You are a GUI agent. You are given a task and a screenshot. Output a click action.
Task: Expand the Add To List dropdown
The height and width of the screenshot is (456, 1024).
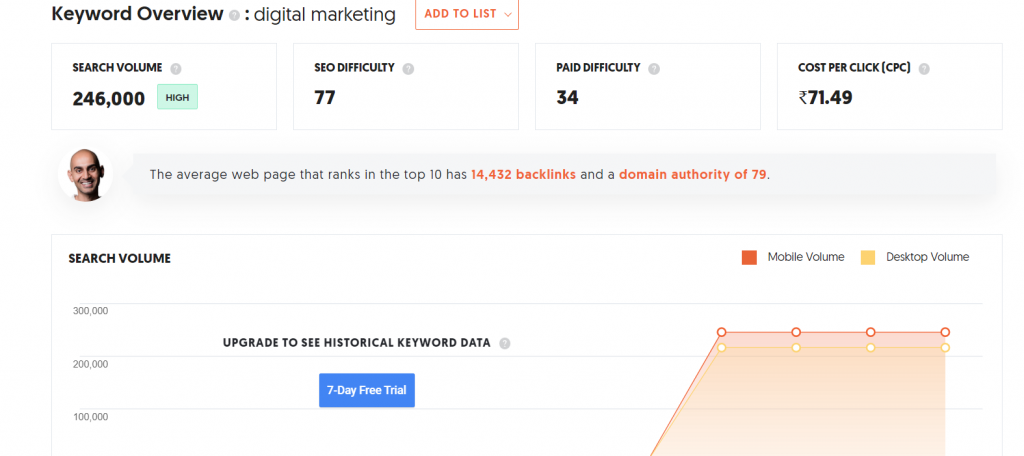[x=467, y=14]
